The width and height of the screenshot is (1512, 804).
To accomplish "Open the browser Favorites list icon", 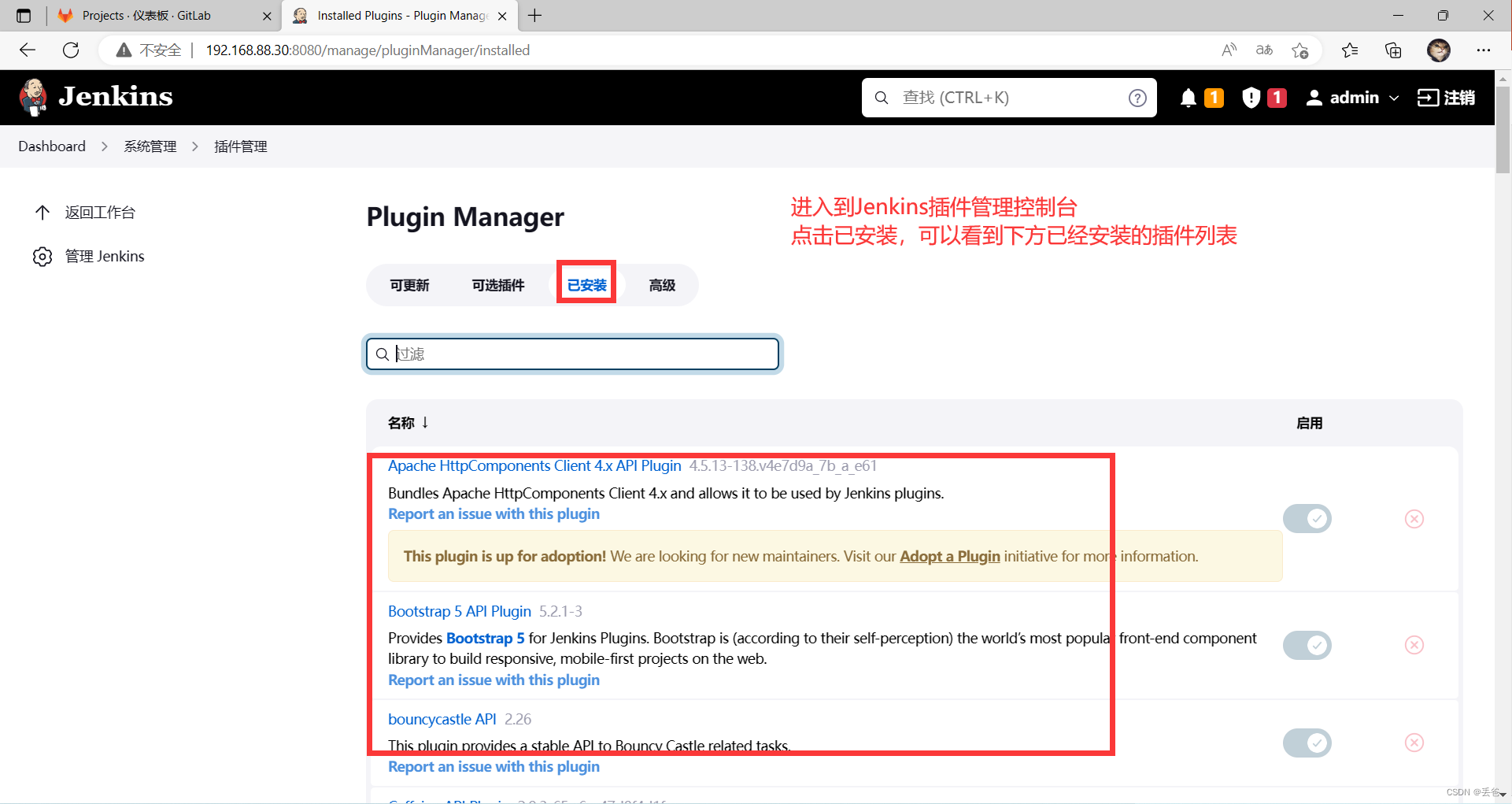I will (x=1350, y=50).
